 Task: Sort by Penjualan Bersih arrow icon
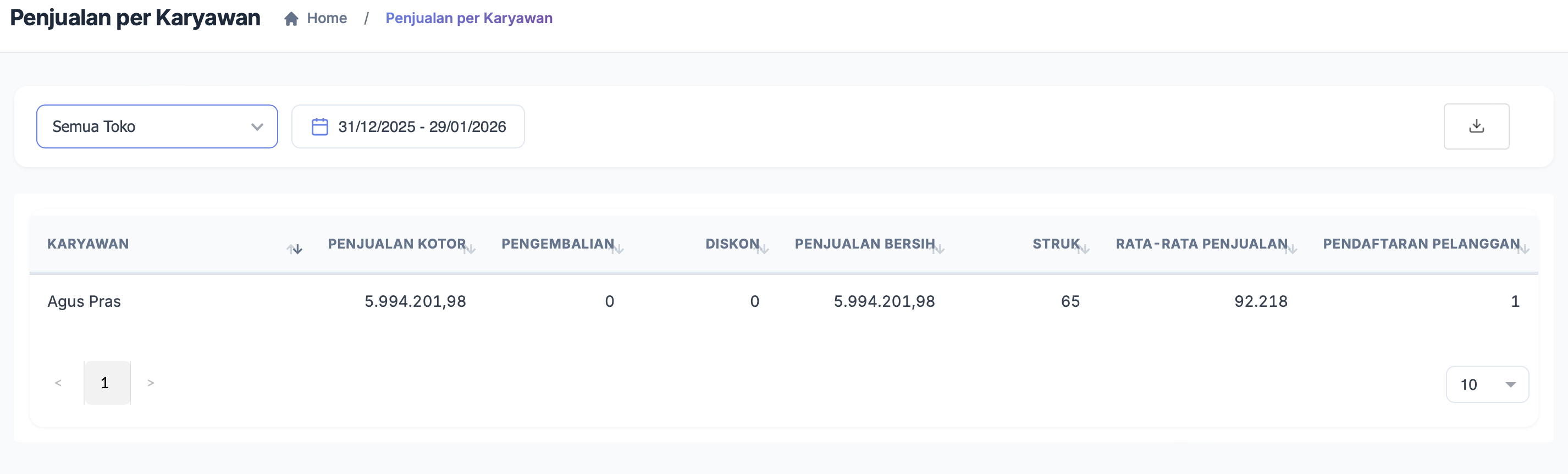[938, 249]
